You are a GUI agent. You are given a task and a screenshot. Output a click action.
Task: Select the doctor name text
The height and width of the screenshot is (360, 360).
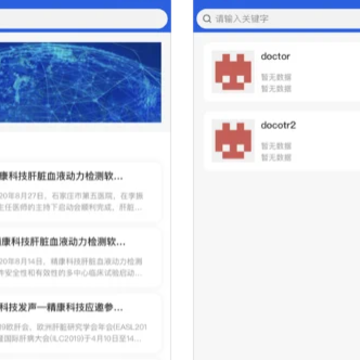coord(275,56)
